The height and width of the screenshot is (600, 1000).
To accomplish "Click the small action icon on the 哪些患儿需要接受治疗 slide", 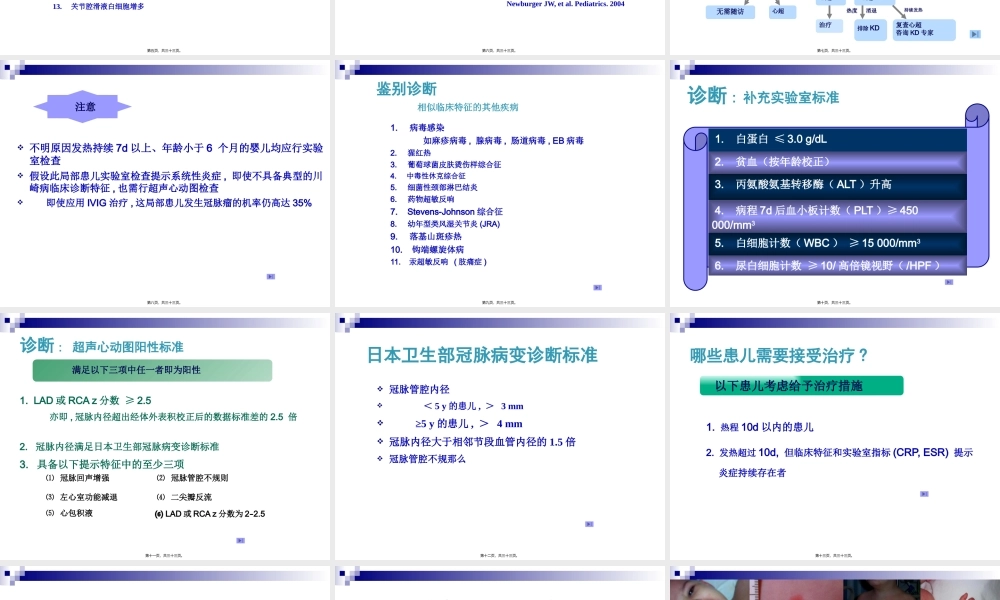I will coord(924,493).
